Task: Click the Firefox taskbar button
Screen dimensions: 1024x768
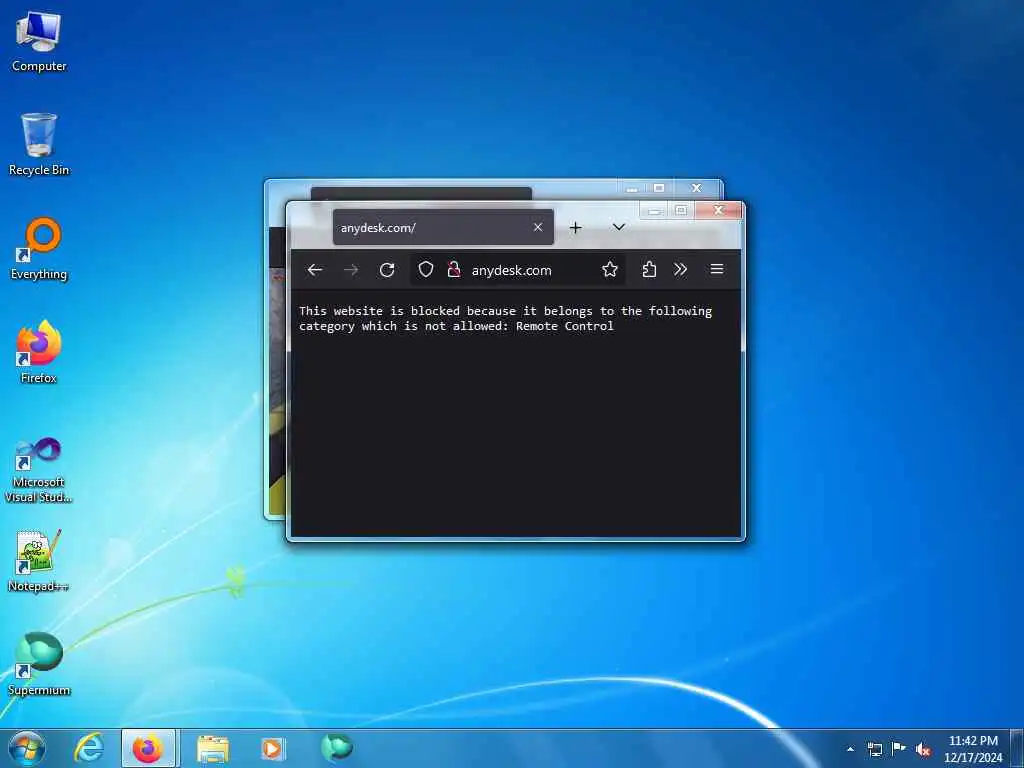Action: click(x=148, y=748)
